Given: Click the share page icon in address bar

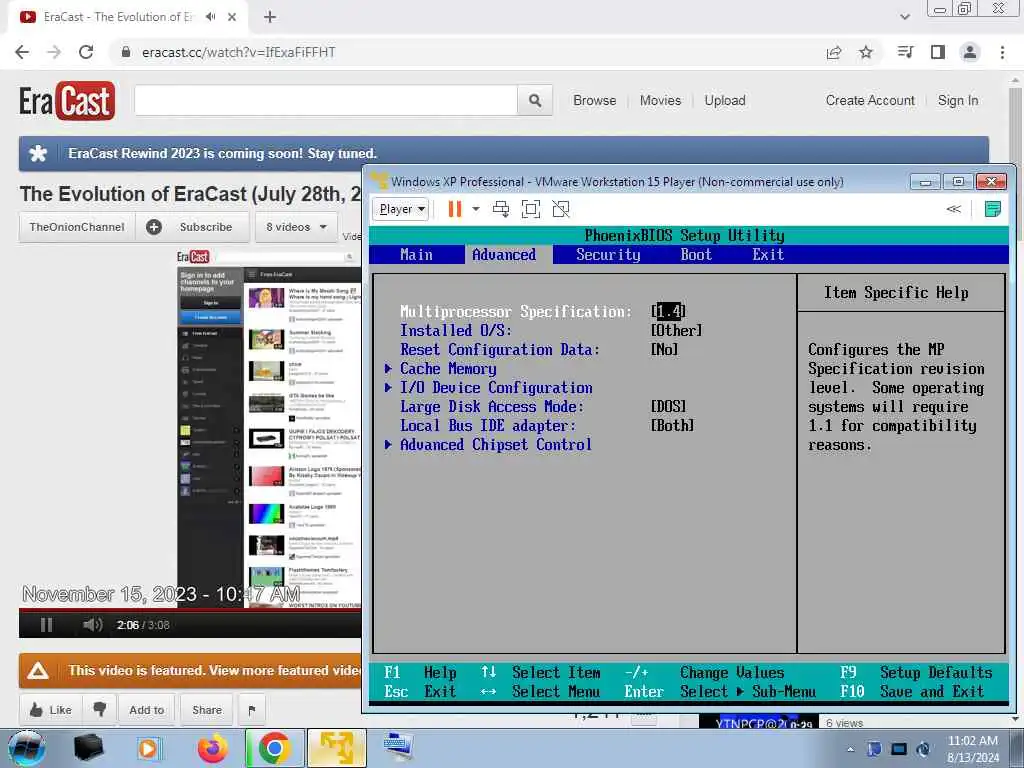Looking at the screenshot, I should pyautogui.click(x=834, y=52).
